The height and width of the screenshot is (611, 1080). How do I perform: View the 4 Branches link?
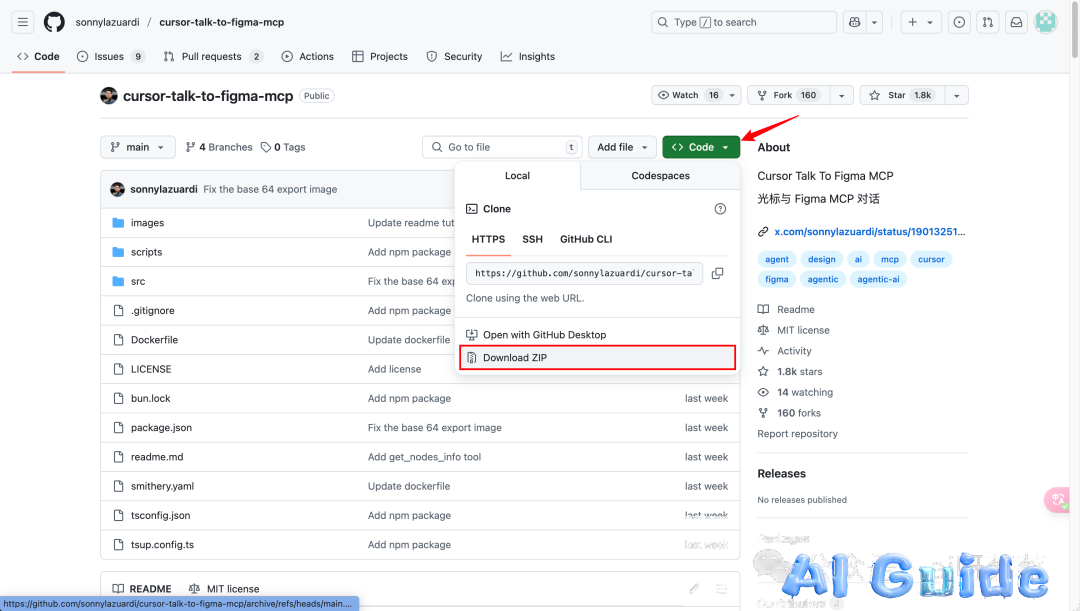pos(219,147)
